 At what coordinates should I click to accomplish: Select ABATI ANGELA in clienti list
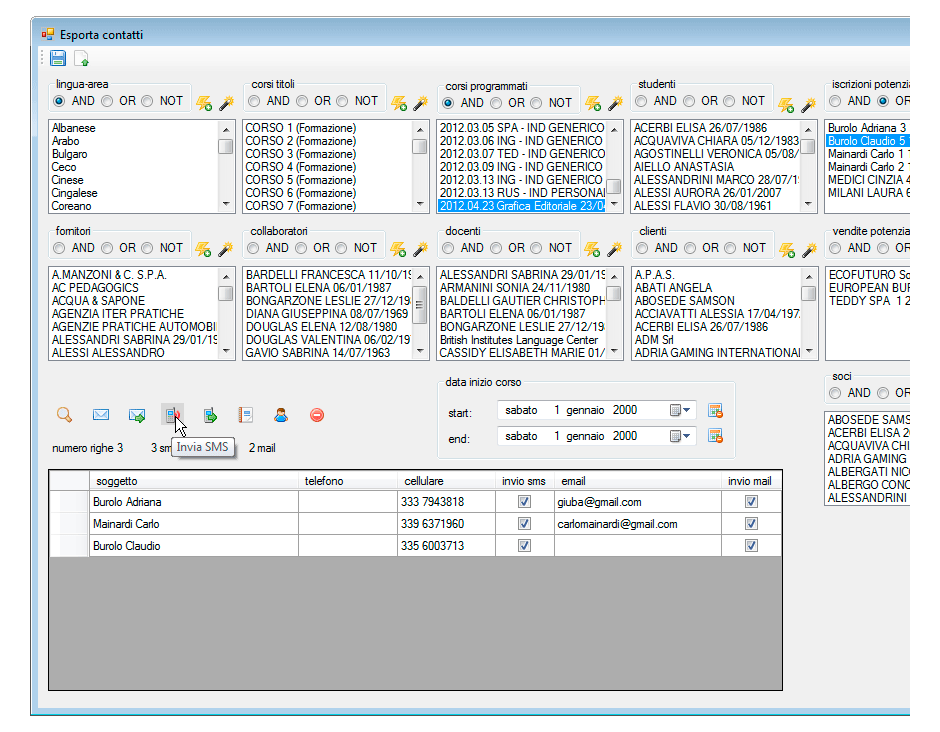point(717,288)
